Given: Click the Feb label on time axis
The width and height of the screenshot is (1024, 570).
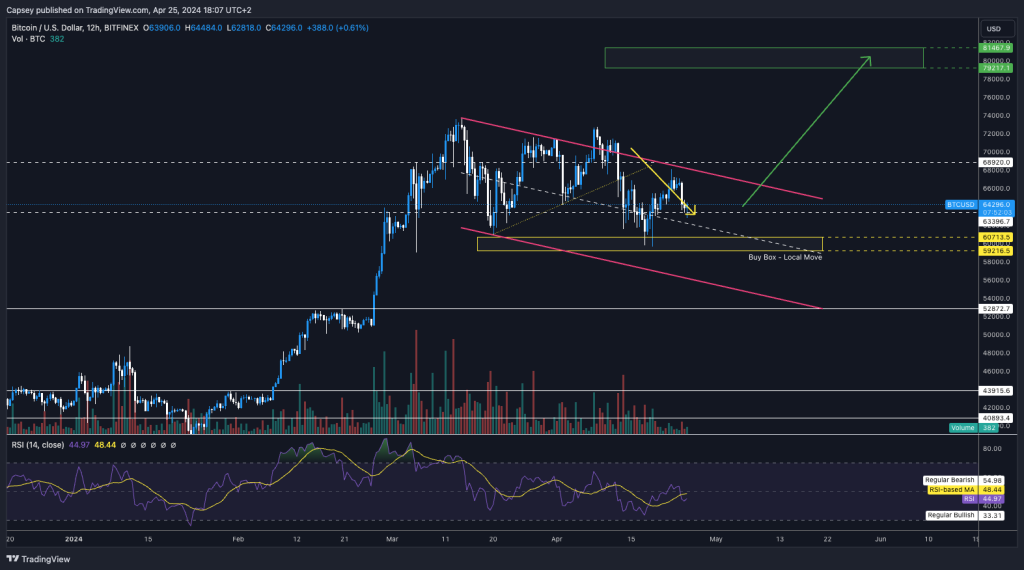Looking at the screenshot, I should 238,539.
